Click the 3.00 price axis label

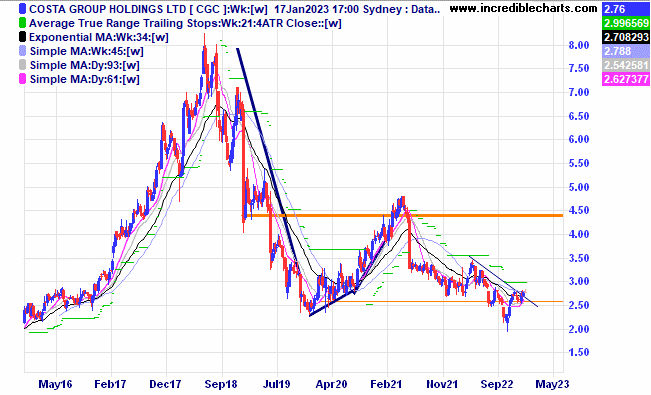(x=579, y=282)
